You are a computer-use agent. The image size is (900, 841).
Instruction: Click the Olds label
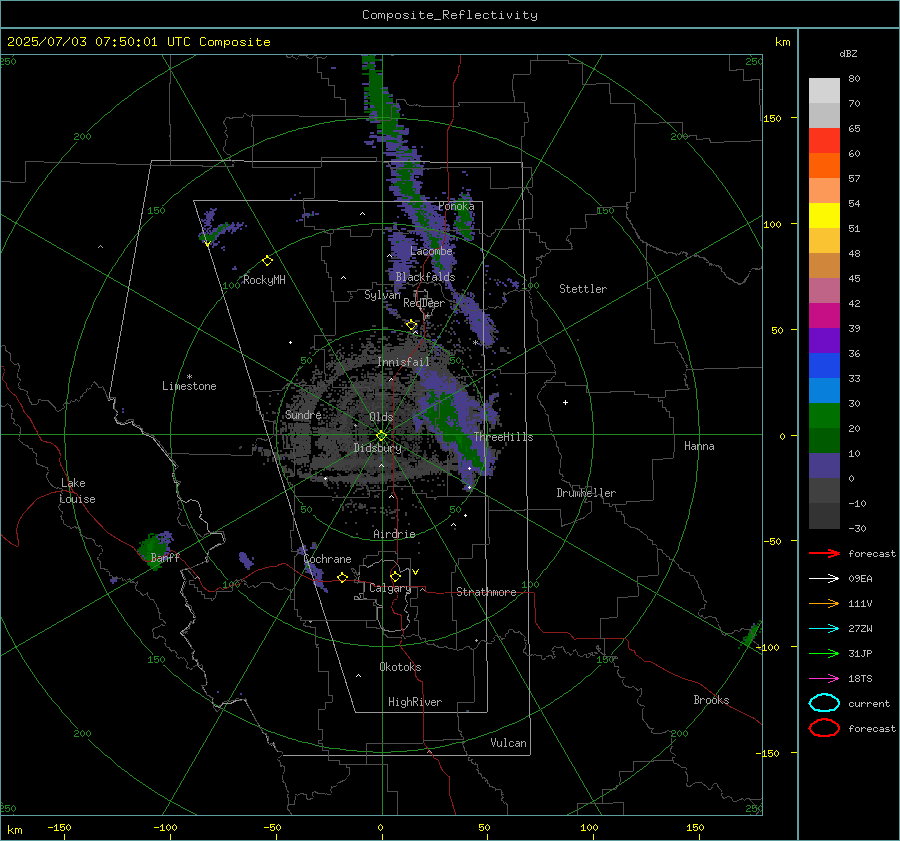coord(381,417)
